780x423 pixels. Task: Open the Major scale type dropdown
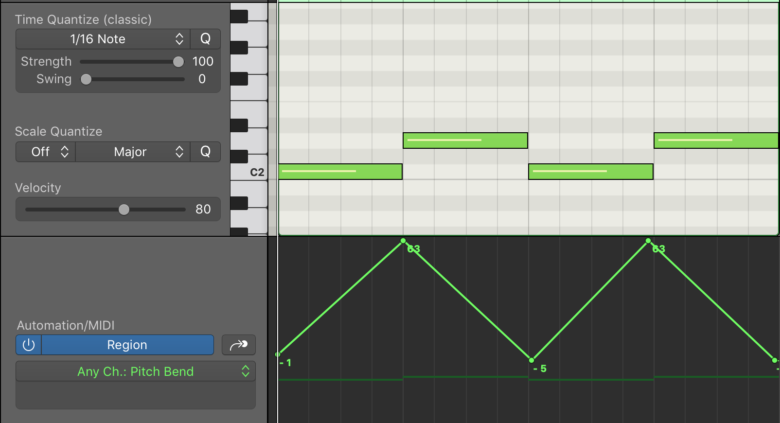tap(131, 152)
